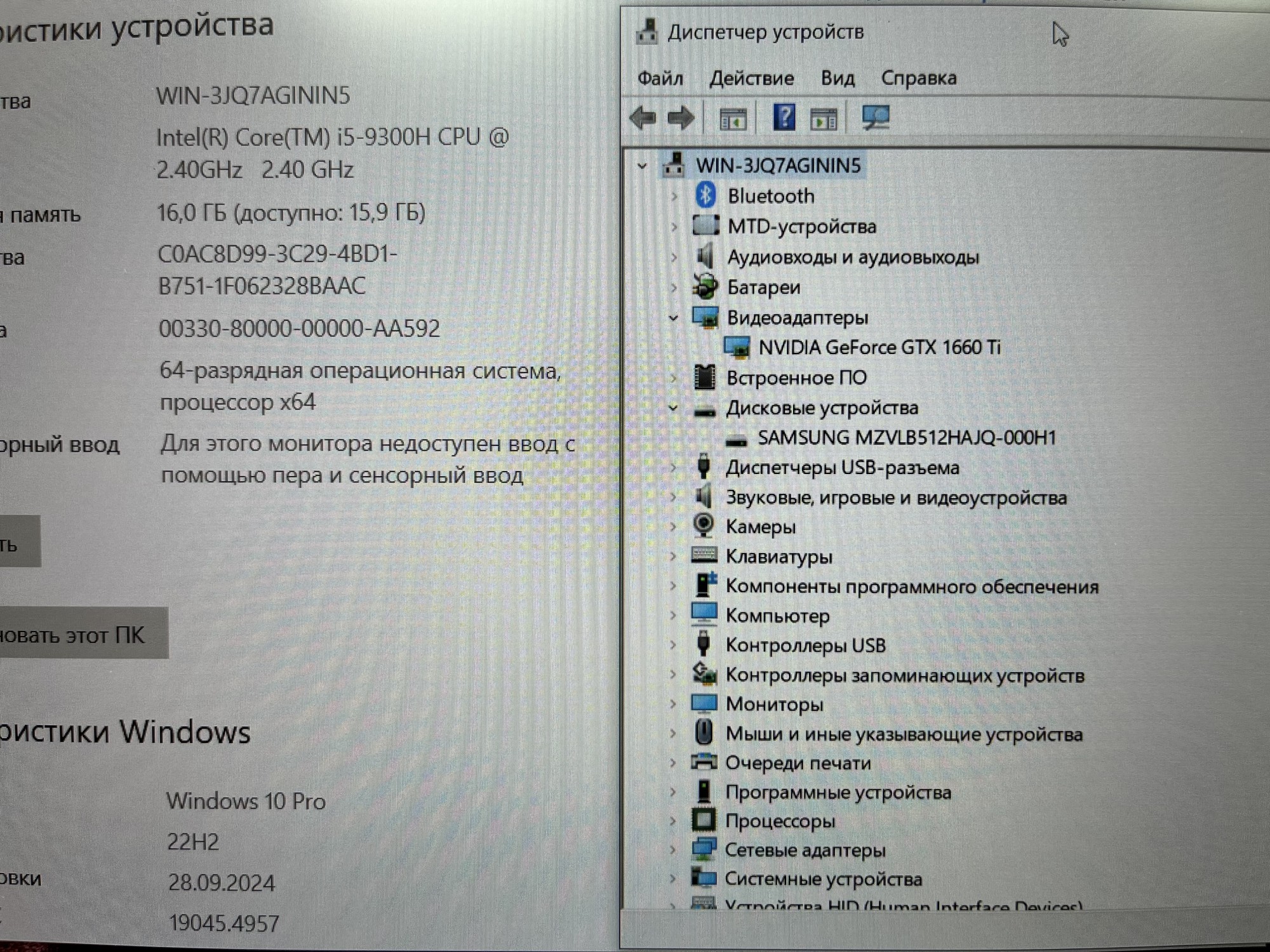This screenshot has width=1270, height=952.
Task: Click the Камеры webcam icon
Action: pyautogui.click(x=705, y=527)
